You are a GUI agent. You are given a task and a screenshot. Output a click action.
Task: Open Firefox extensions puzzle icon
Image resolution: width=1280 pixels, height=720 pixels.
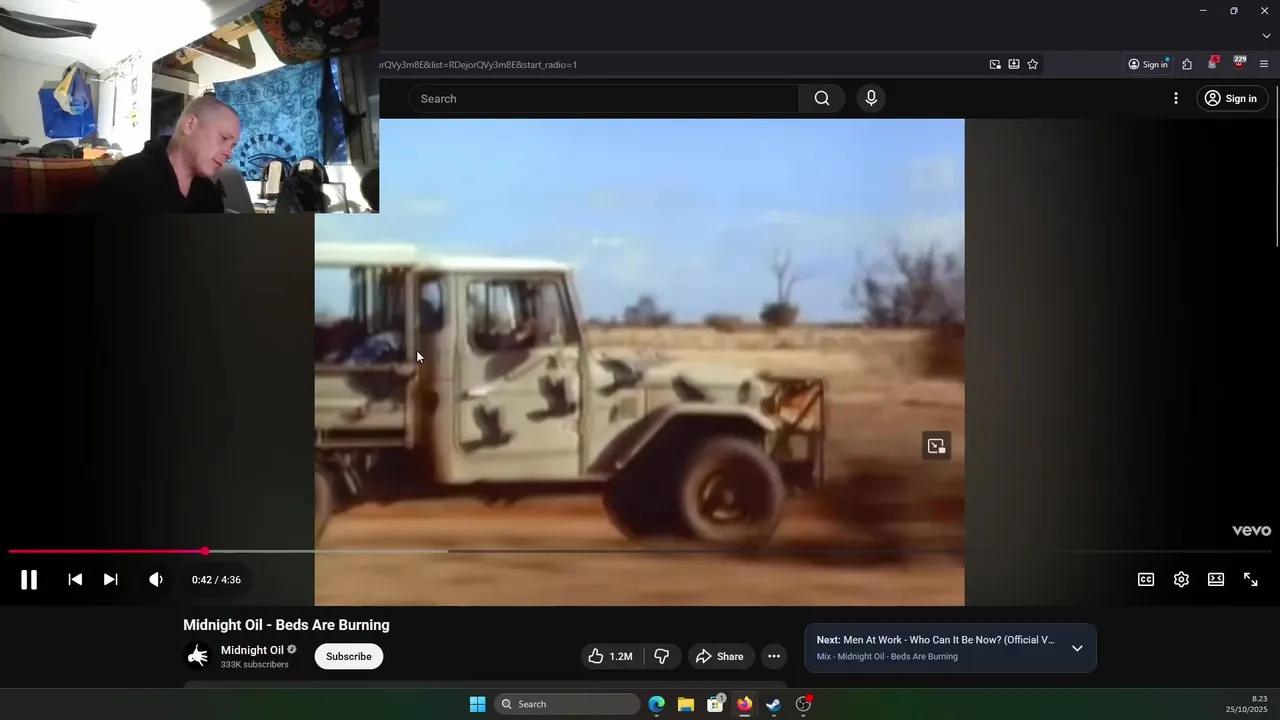(1187, 65)
